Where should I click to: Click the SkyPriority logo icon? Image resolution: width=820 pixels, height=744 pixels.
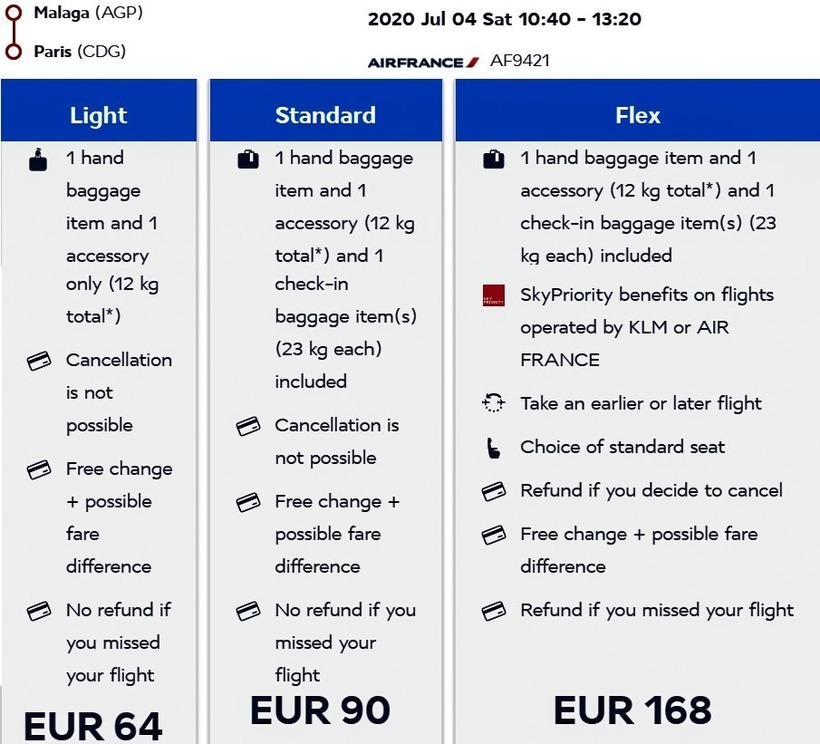pyautogui.click(x=493, y=296)
